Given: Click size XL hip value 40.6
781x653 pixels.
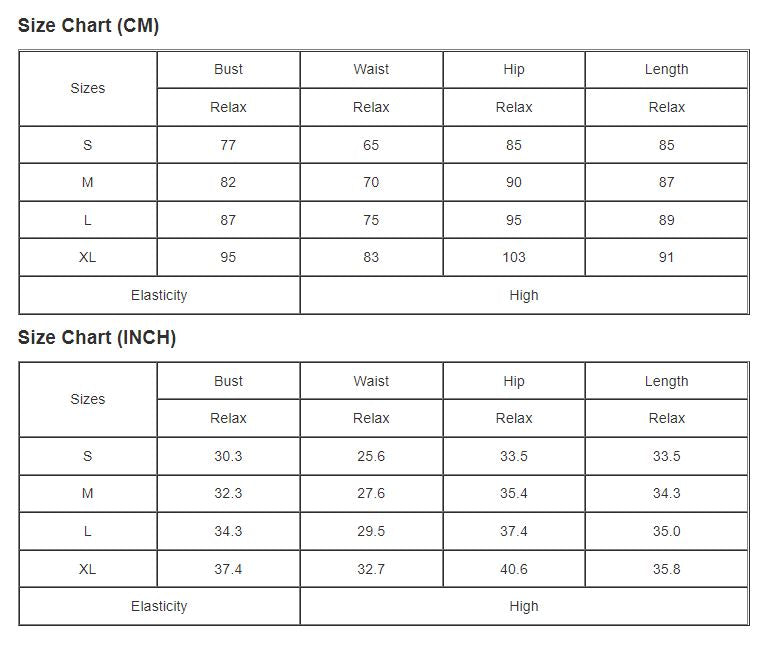Looking at the screenshot, I should click(514, 569).
